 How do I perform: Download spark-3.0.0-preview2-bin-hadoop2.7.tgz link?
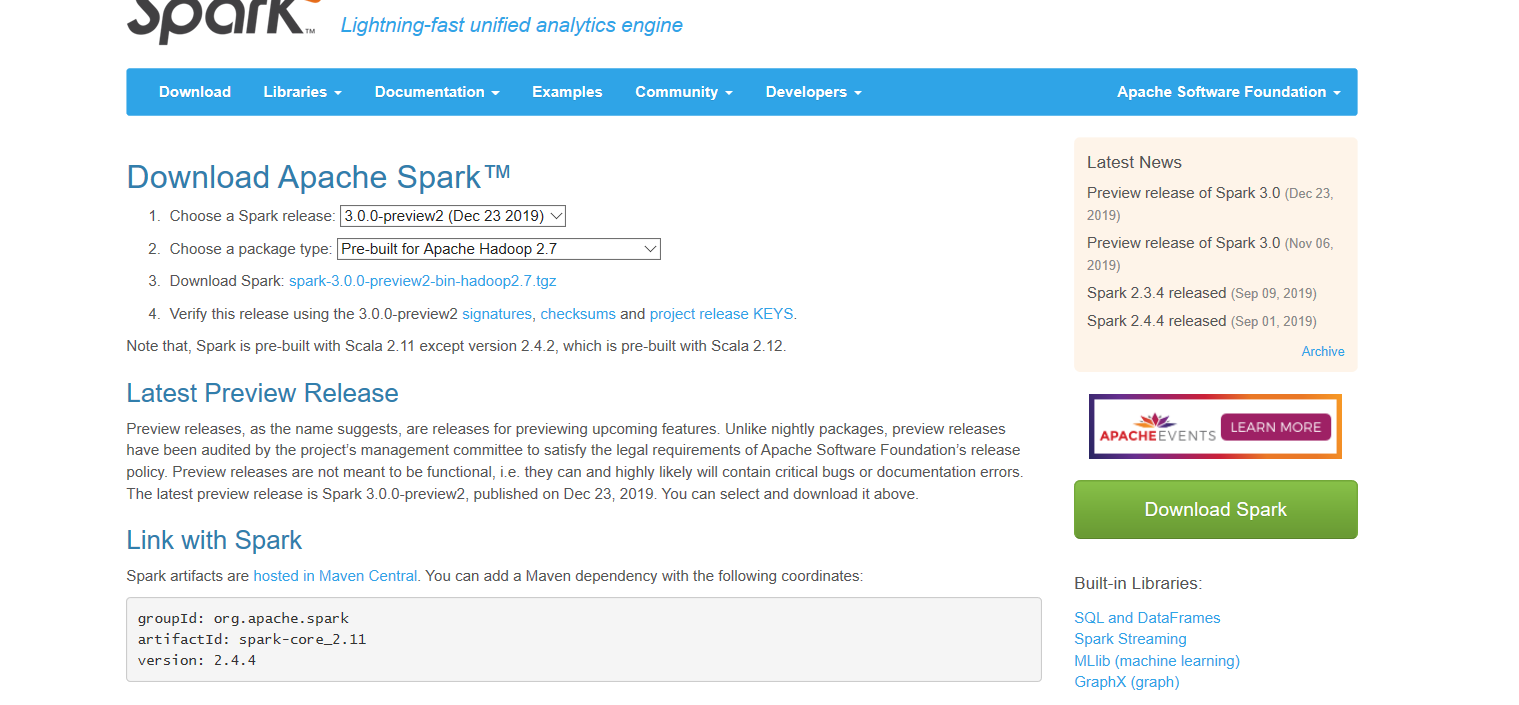pos(422,281)
